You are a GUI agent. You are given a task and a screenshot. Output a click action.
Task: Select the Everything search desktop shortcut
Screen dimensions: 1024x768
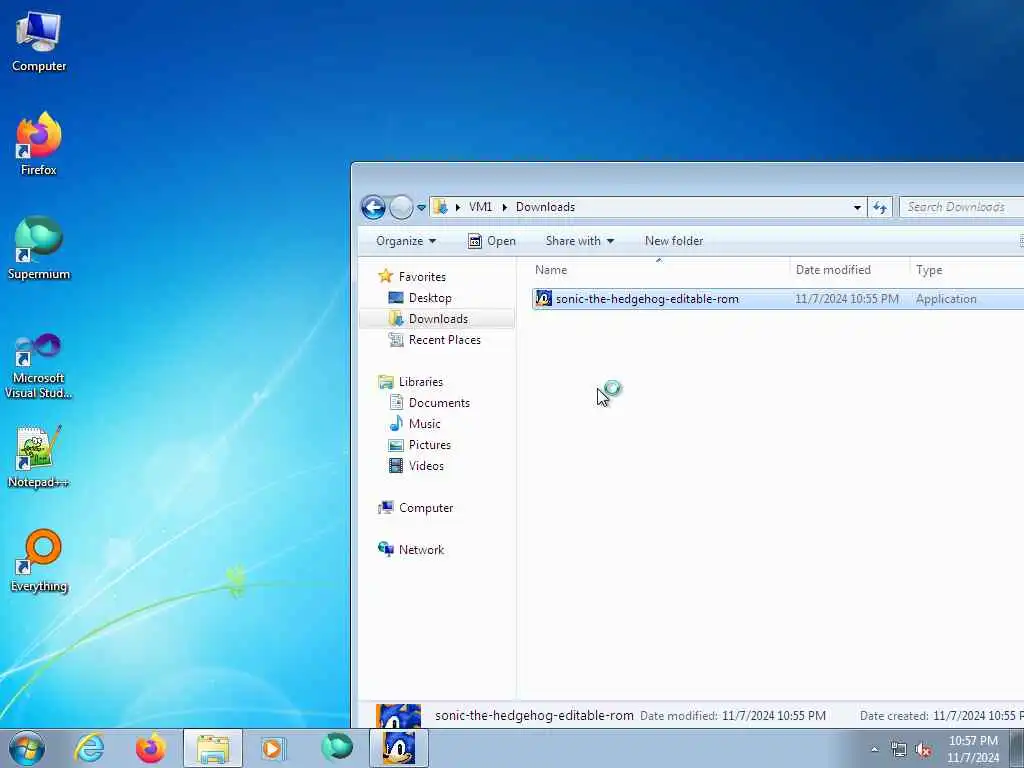(39, 560)
